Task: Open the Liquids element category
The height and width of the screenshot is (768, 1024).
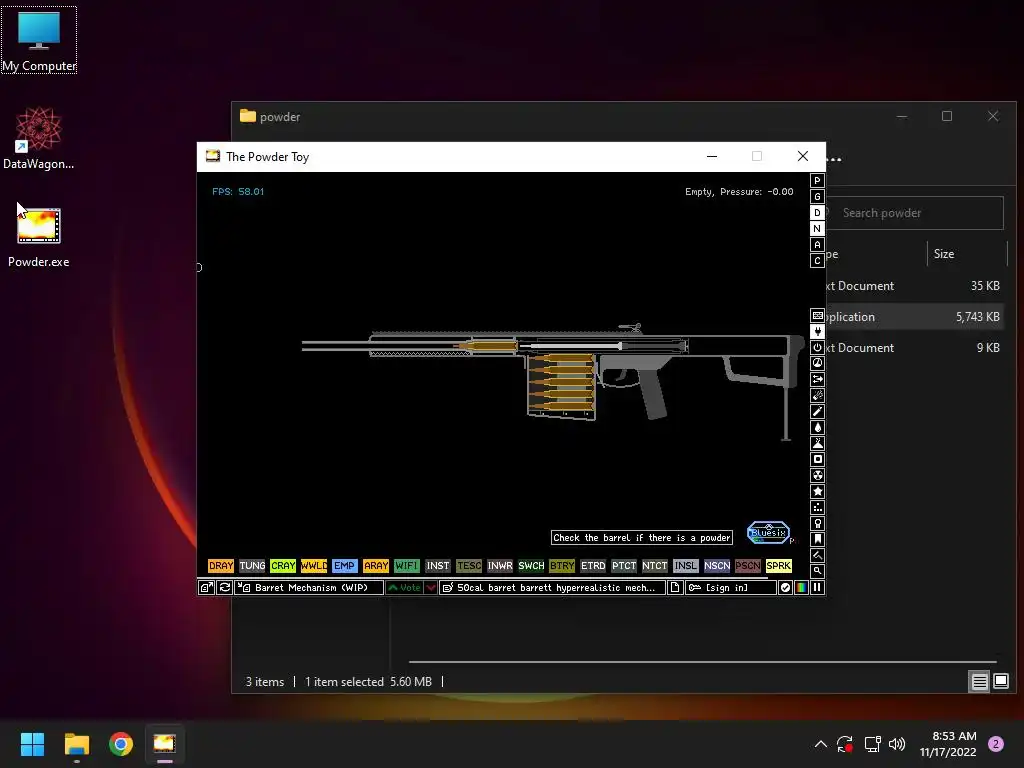Action: click(x=817, y=427)
